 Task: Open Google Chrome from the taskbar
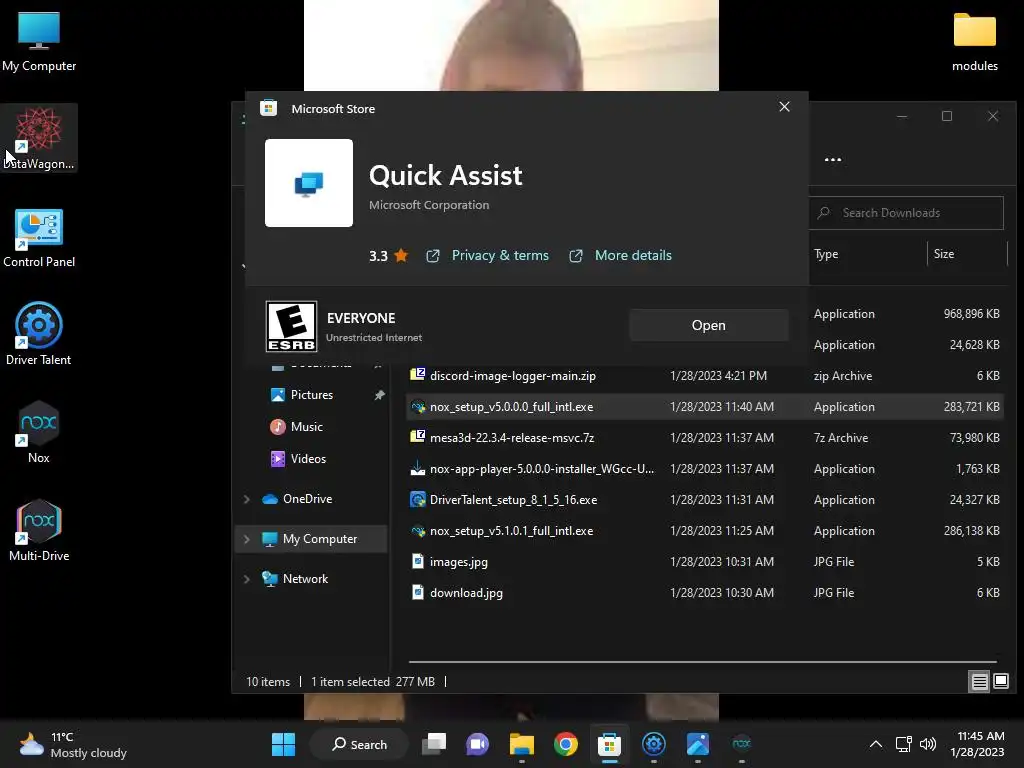point(566,744)
